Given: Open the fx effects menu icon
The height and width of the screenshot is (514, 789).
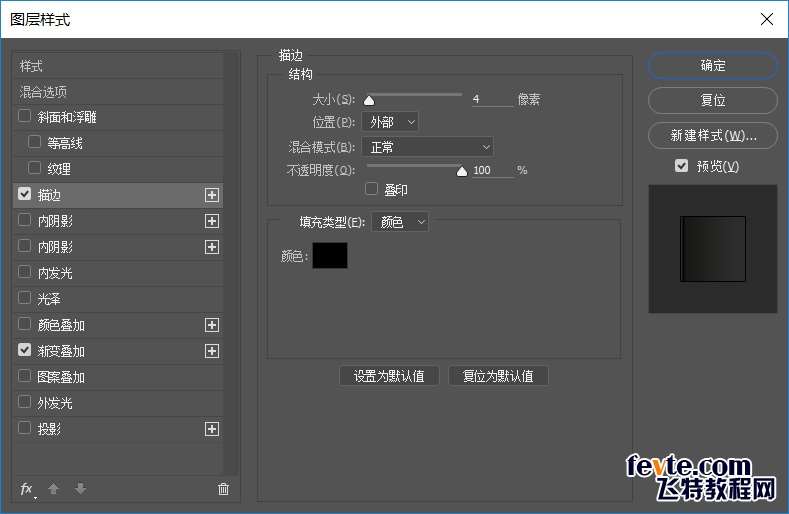Looking at the screenshot, I should [27, 489].
